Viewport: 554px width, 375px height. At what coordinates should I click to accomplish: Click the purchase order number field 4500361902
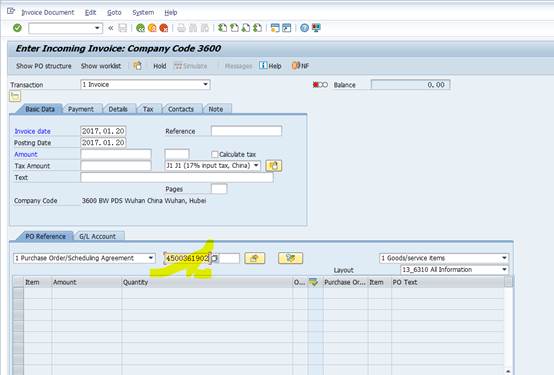187,258
